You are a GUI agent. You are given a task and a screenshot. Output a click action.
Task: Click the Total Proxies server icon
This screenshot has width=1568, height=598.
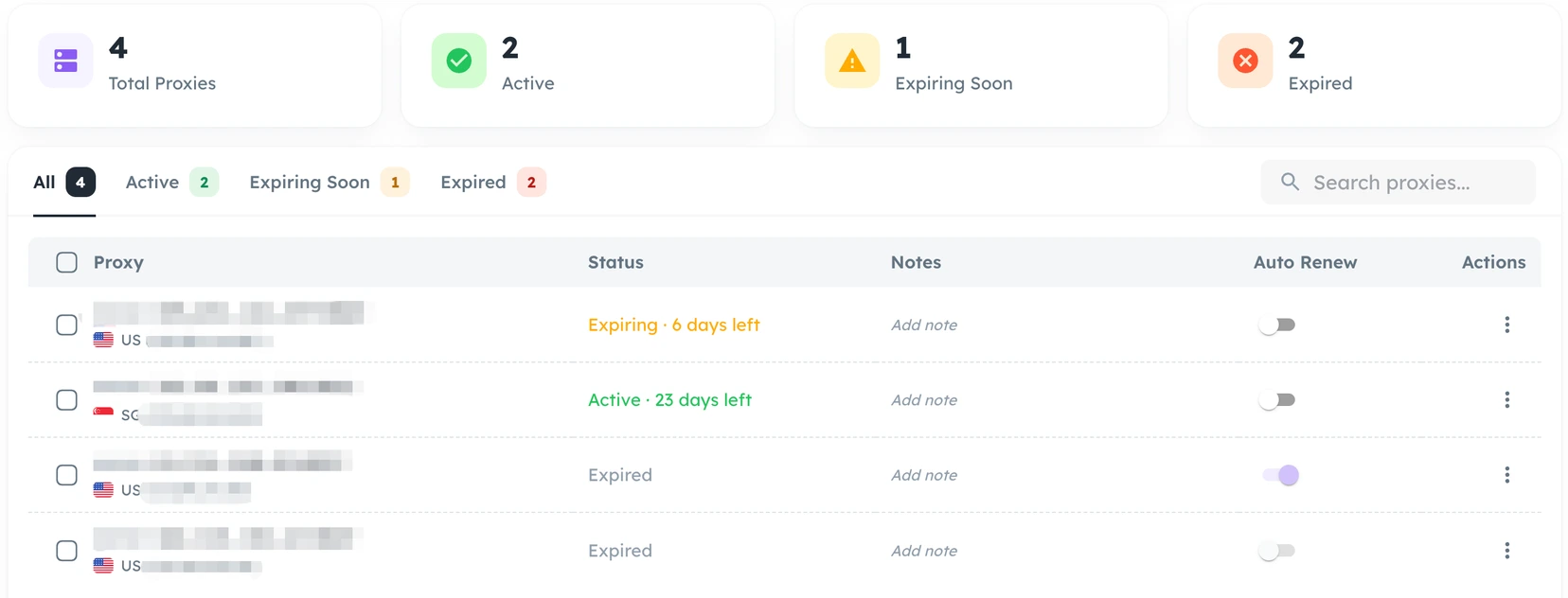click(x=66, y=61)
